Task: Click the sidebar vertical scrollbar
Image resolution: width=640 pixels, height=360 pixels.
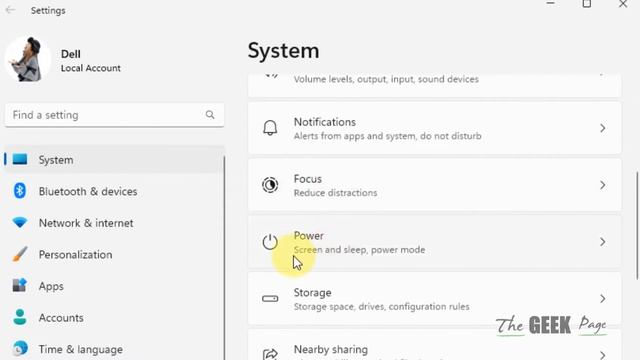Action: tap(224, 257)
